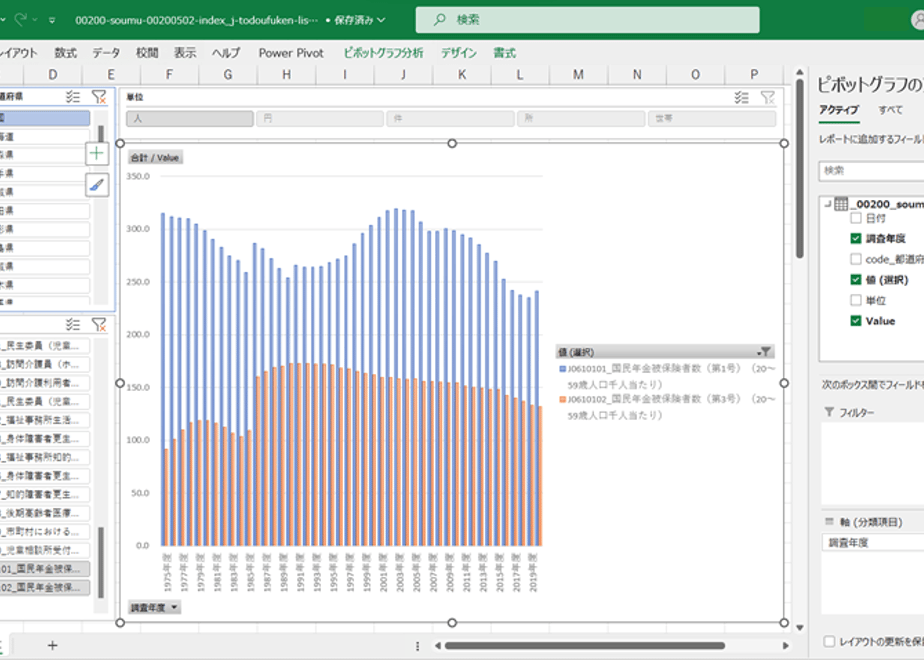The width and height of the screenshot is (924, 660).
Task: Toggle multi-select on the 単位 slicer
Action: click(x=741, y=97)
